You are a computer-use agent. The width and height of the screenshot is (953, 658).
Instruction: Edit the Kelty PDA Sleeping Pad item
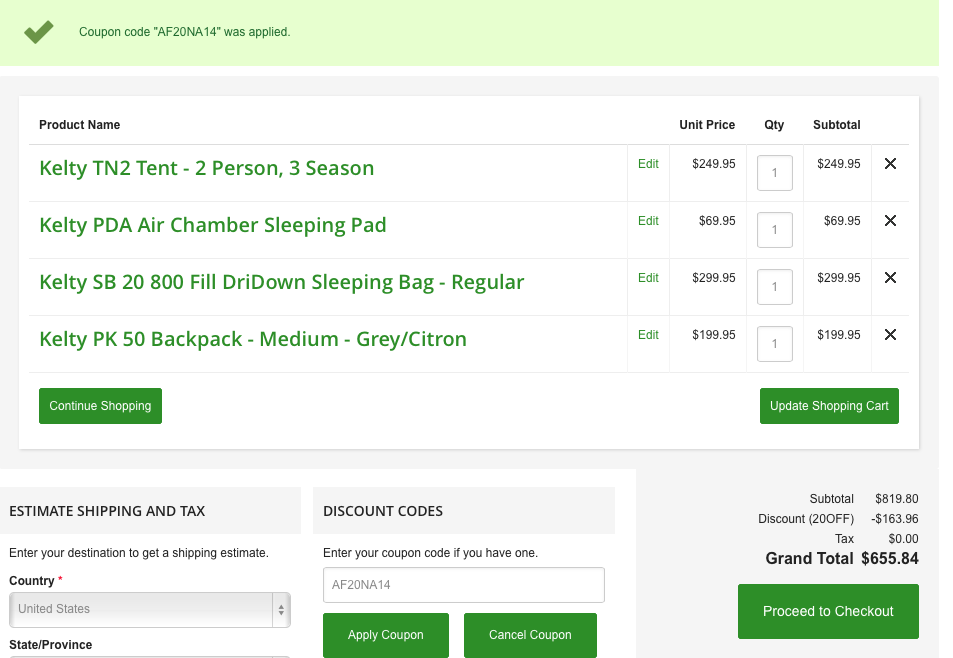click(648, 221)
